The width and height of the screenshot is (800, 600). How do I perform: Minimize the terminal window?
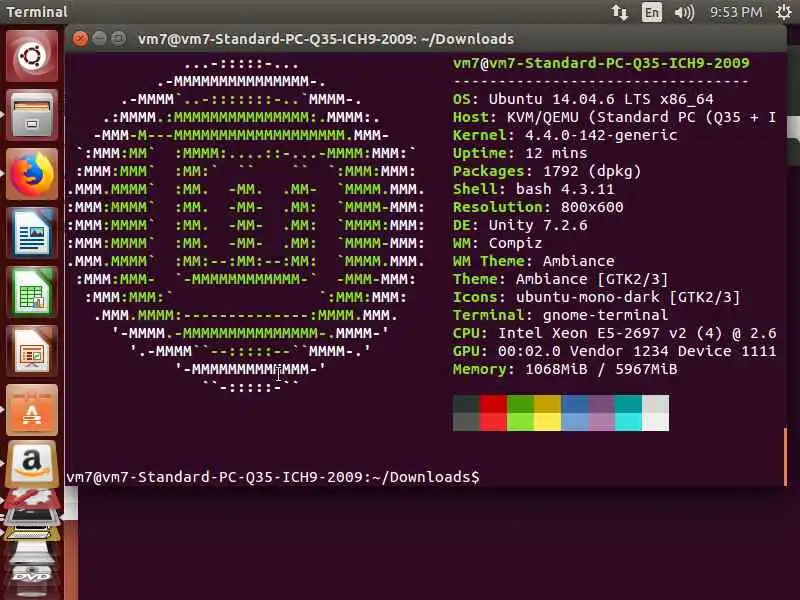(x=99, y=39)
